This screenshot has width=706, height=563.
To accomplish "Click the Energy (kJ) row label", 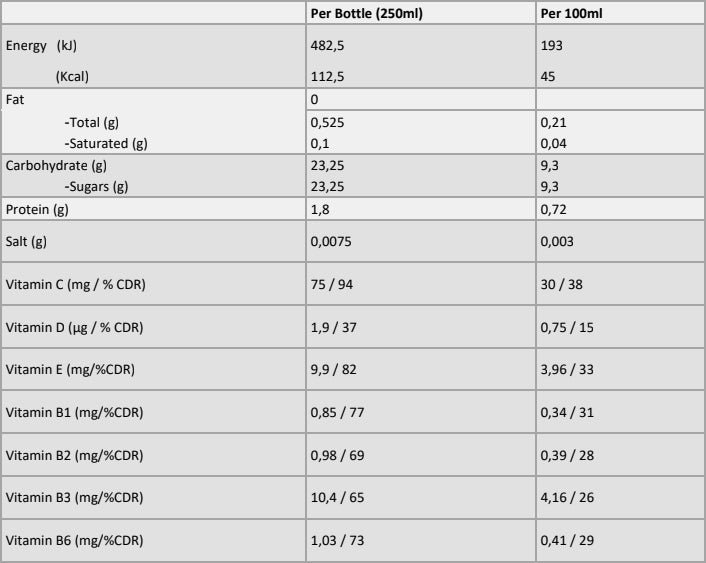I will [x=41, y=45].
